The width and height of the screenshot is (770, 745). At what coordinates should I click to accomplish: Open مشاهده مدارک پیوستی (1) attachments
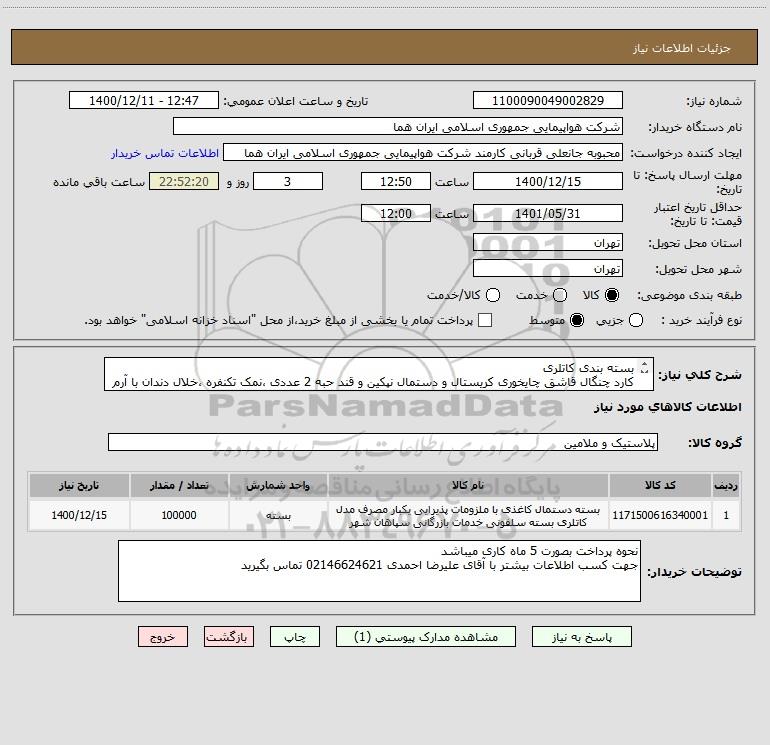pos(426,637)
